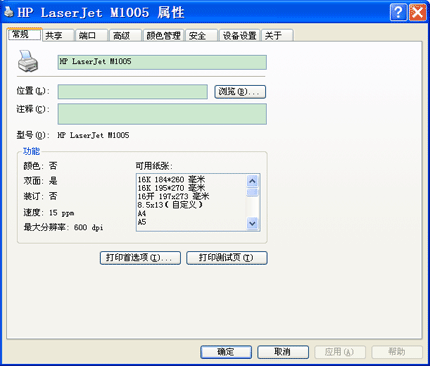Viewport: 430px width, 366px height.
Task: Click the 装订: 否 text
Action: [x=40, y=196]
